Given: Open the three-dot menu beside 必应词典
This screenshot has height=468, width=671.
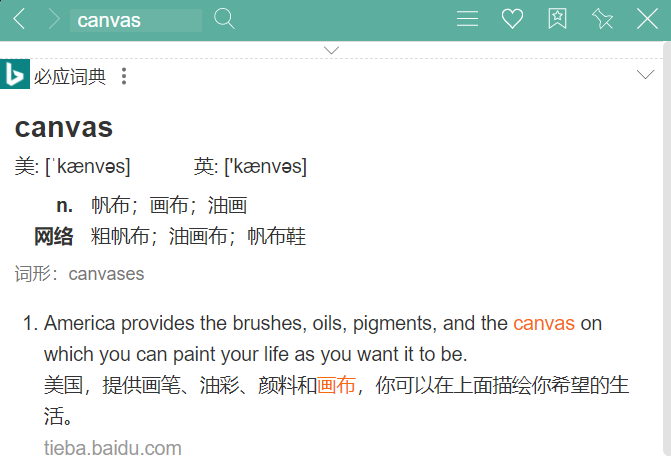Looking at the screenshot, I should point(124,76).
